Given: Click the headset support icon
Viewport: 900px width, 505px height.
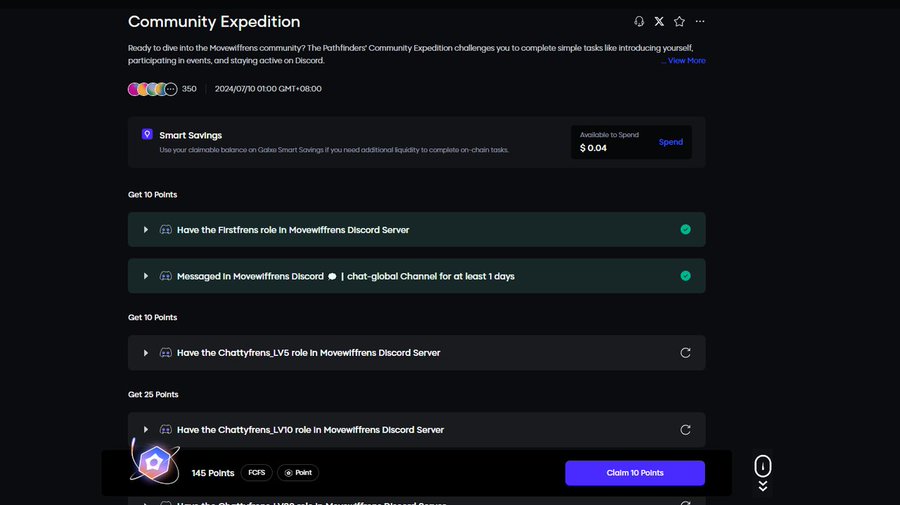Looking at the screenshot, I should point(639,21).
